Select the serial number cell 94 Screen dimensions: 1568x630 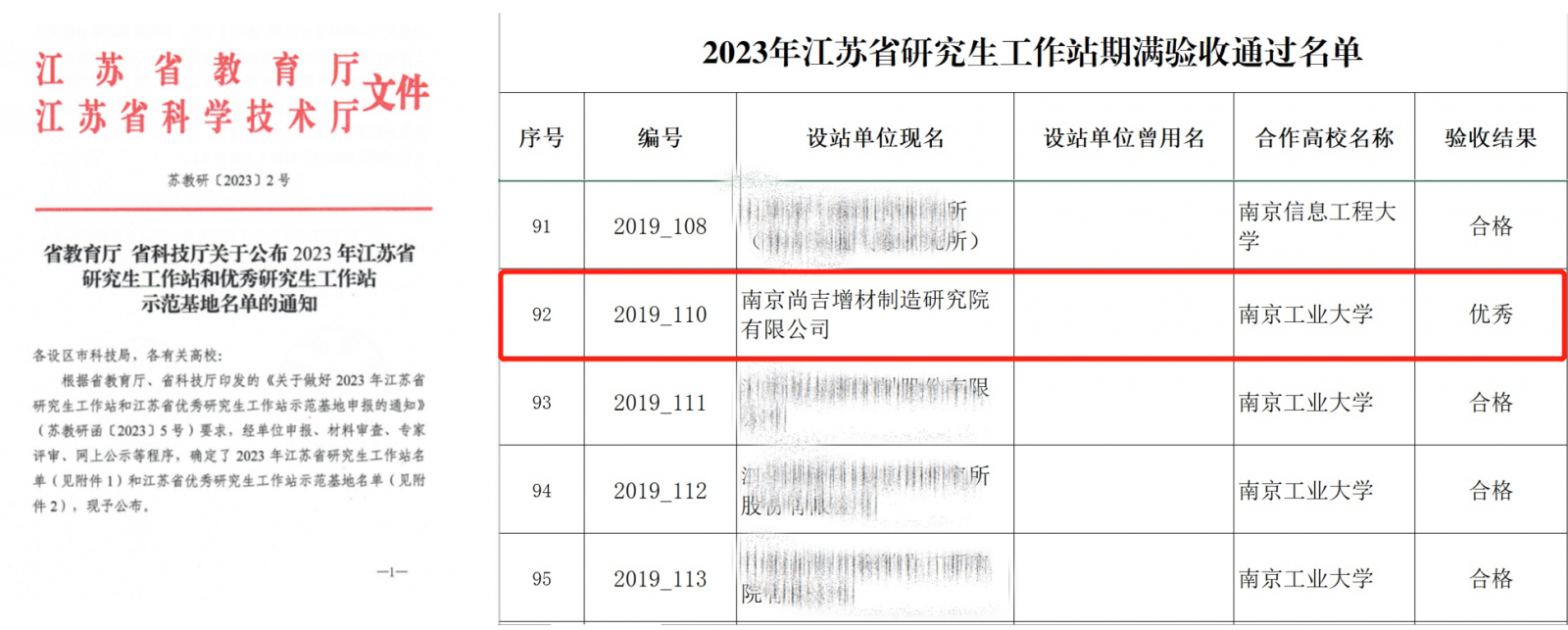pyautogui.click(x=541, y=491)
